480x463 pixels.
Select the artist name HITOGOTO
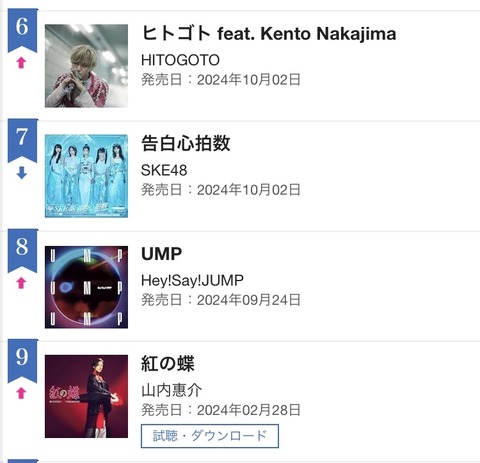(x=180, y=60)
